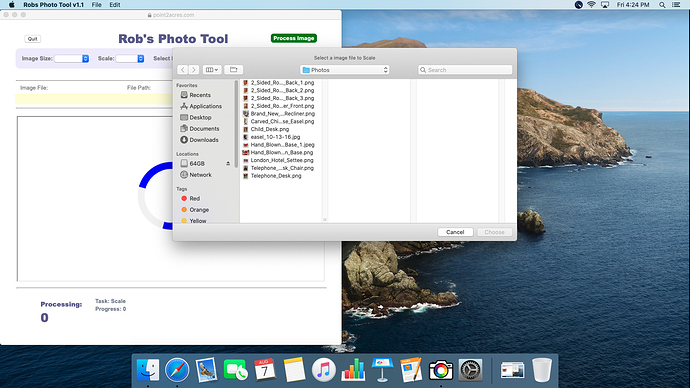This screenshot has width=690, height=388.
Task: Select Downloads in the sidebar
Action: (199, 140)
